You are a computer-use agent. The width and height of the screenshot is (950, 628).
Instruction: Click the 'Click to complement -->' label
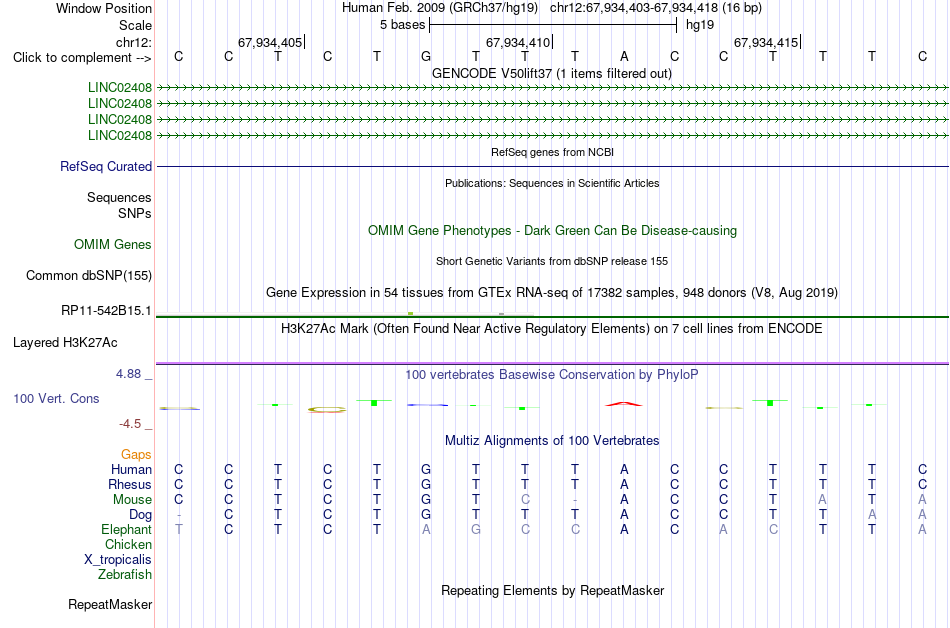pos(82,58)
